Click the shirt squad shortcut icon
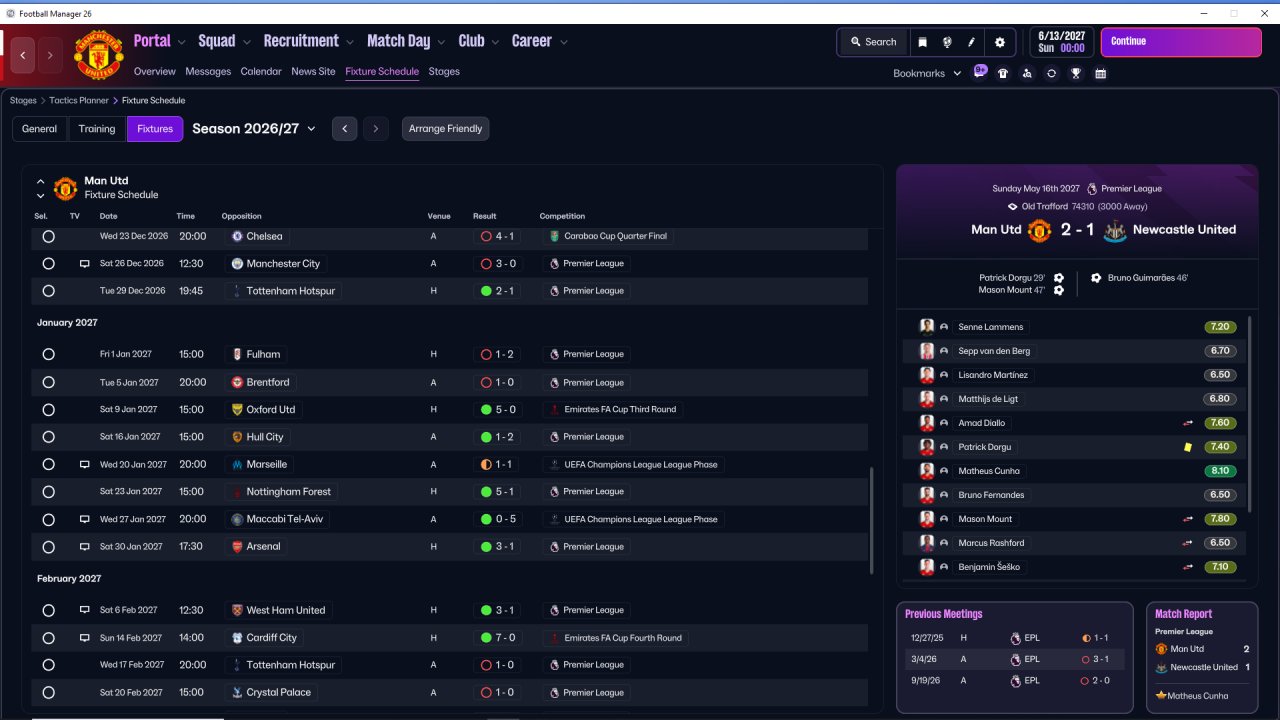Screen dimensions: 1280x720 click(x=1003, y=73)
